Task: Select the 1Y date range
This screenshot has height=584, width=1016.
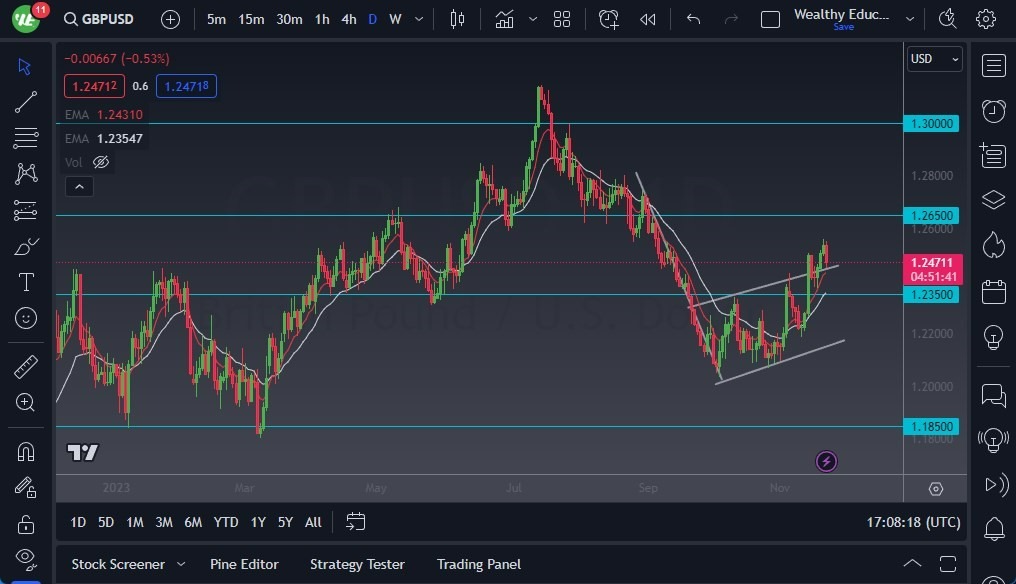Action: pos(257,522)
